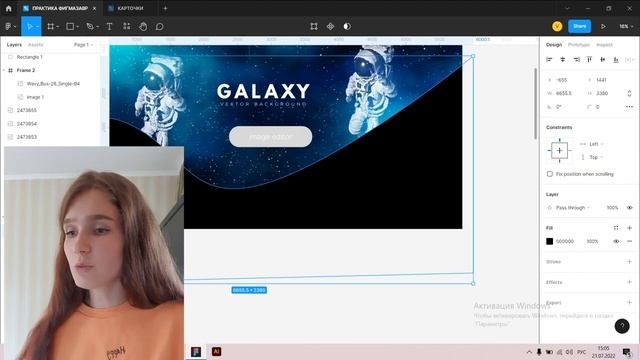Open the Pass through blend mode dropdown

pyautogui.click(x=573, y=208)
